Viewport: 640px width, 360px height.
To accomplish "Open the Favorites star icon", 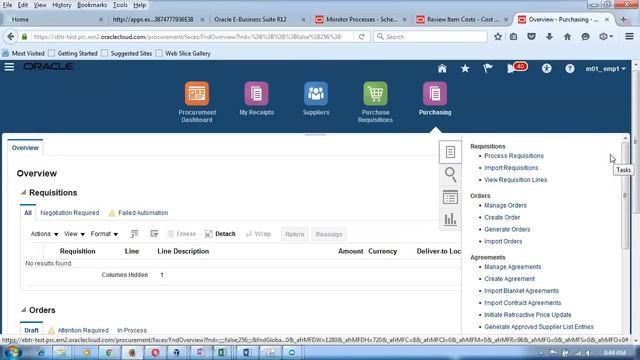I will pos(465,69).
